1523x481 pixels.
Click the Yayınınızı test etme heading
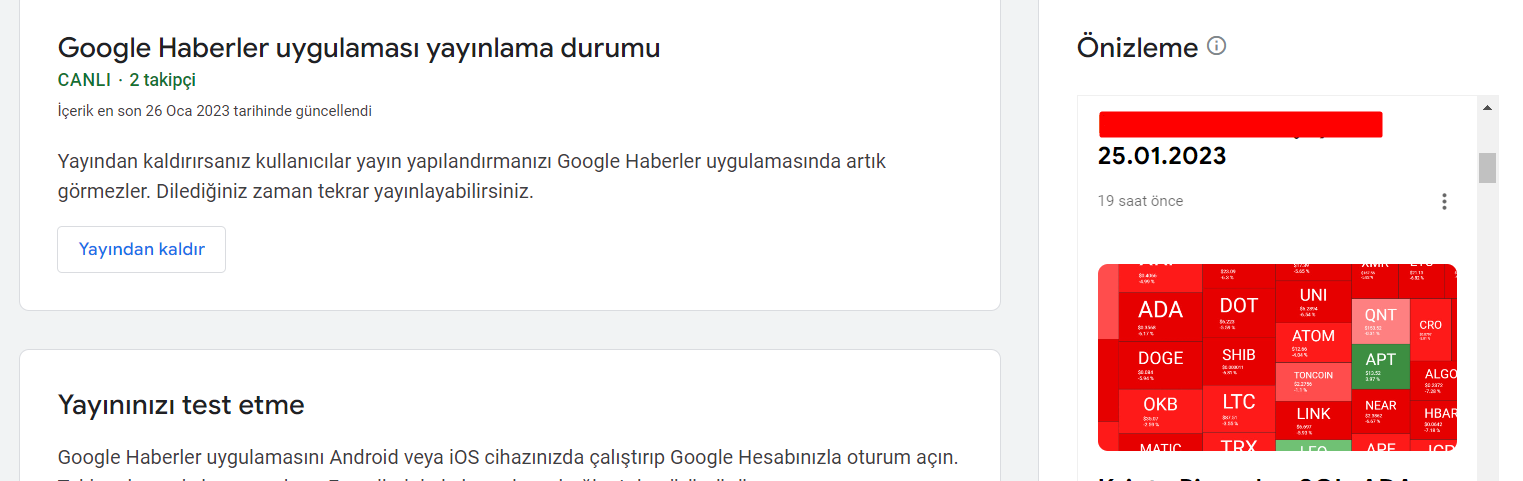181,405
